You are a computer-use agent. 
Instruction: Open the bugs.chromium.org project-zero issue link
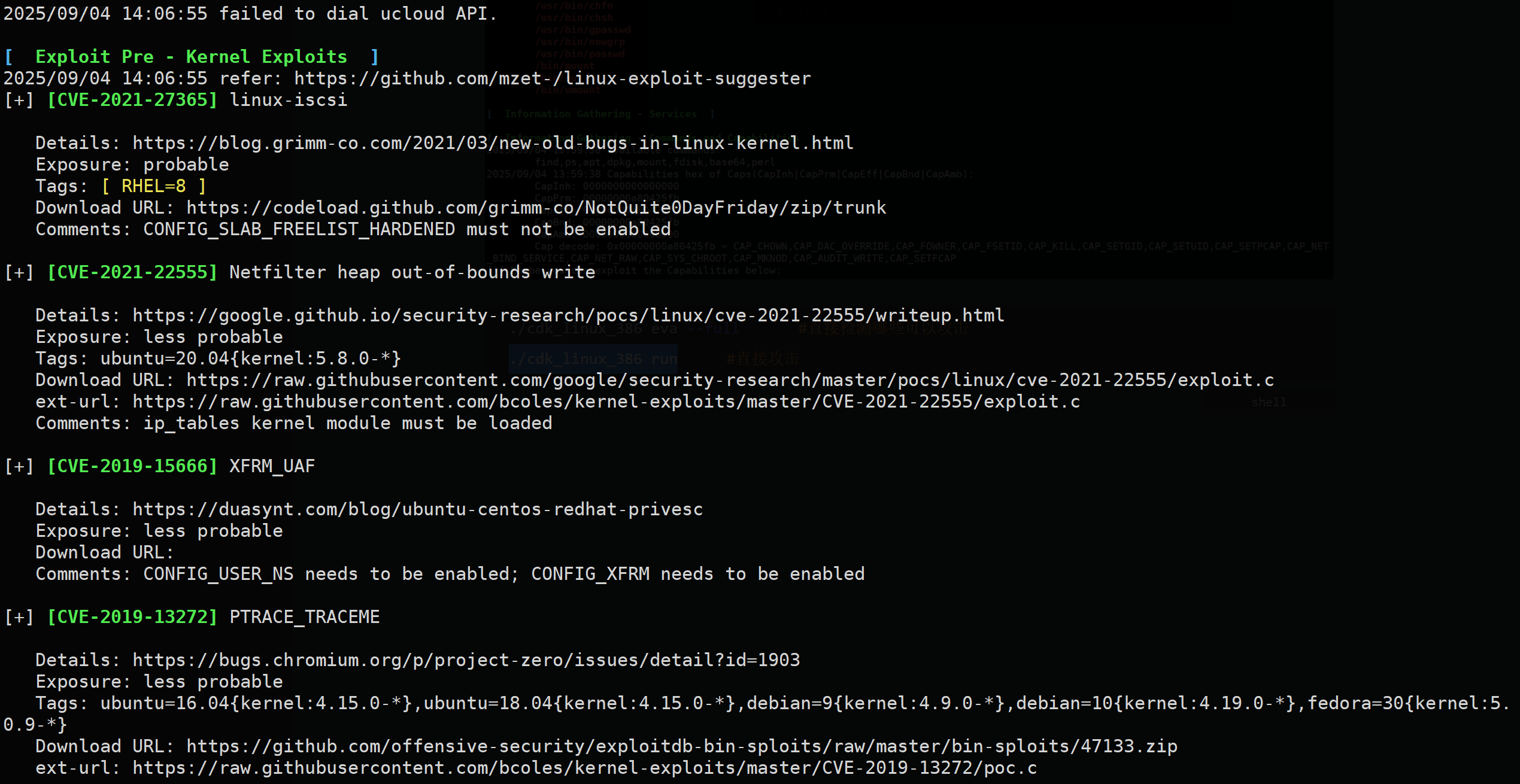466,660
